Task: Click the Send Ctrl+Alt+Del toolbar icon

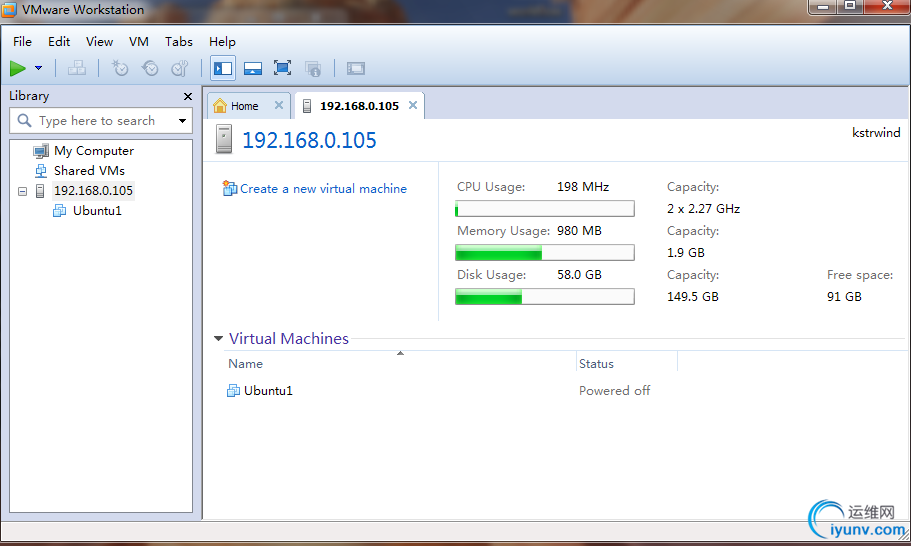Action: click(77, 69)
